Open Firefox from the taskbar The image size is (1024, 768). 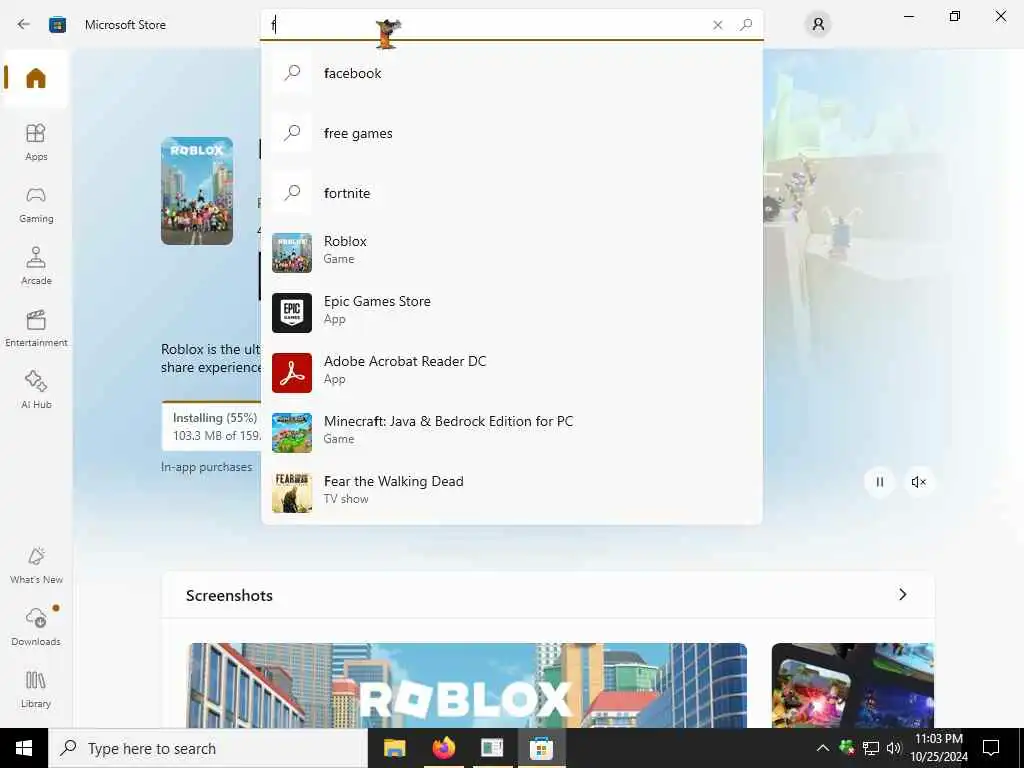[x=443, y=748]
